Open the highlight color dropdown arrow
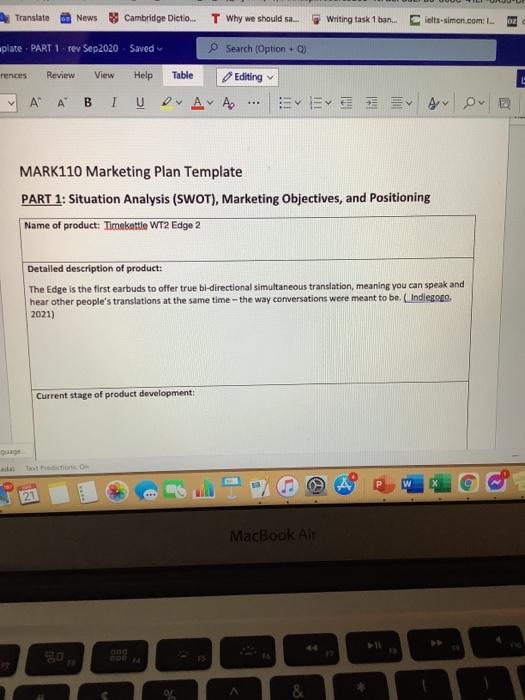Image resolution: width=525 pixels, height=700 pixels. (179, 103)
